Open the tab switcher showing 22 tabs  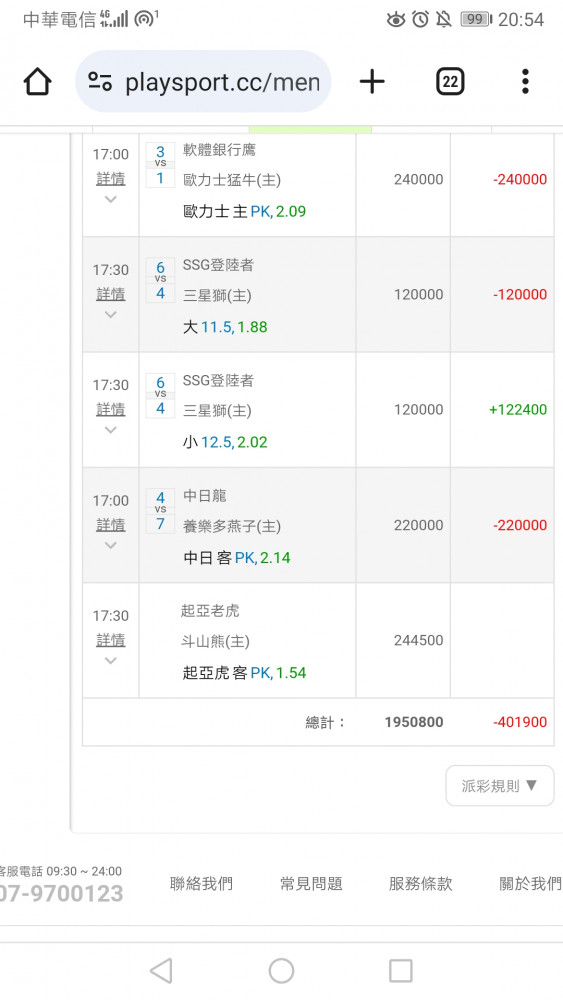pos(450,82)
